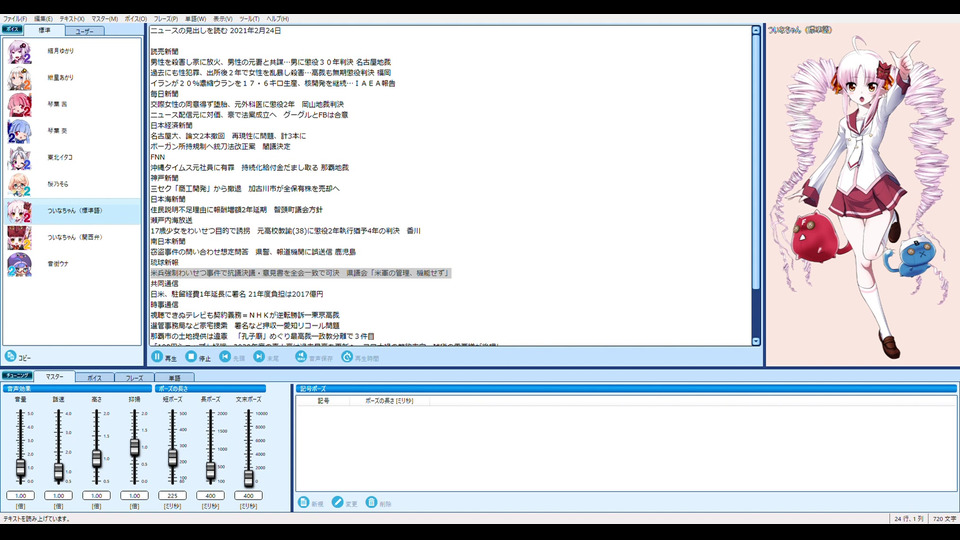Click the 高さ pitch slider handle
This screenshot has width=960, height=540.
[x=96, y=458]
